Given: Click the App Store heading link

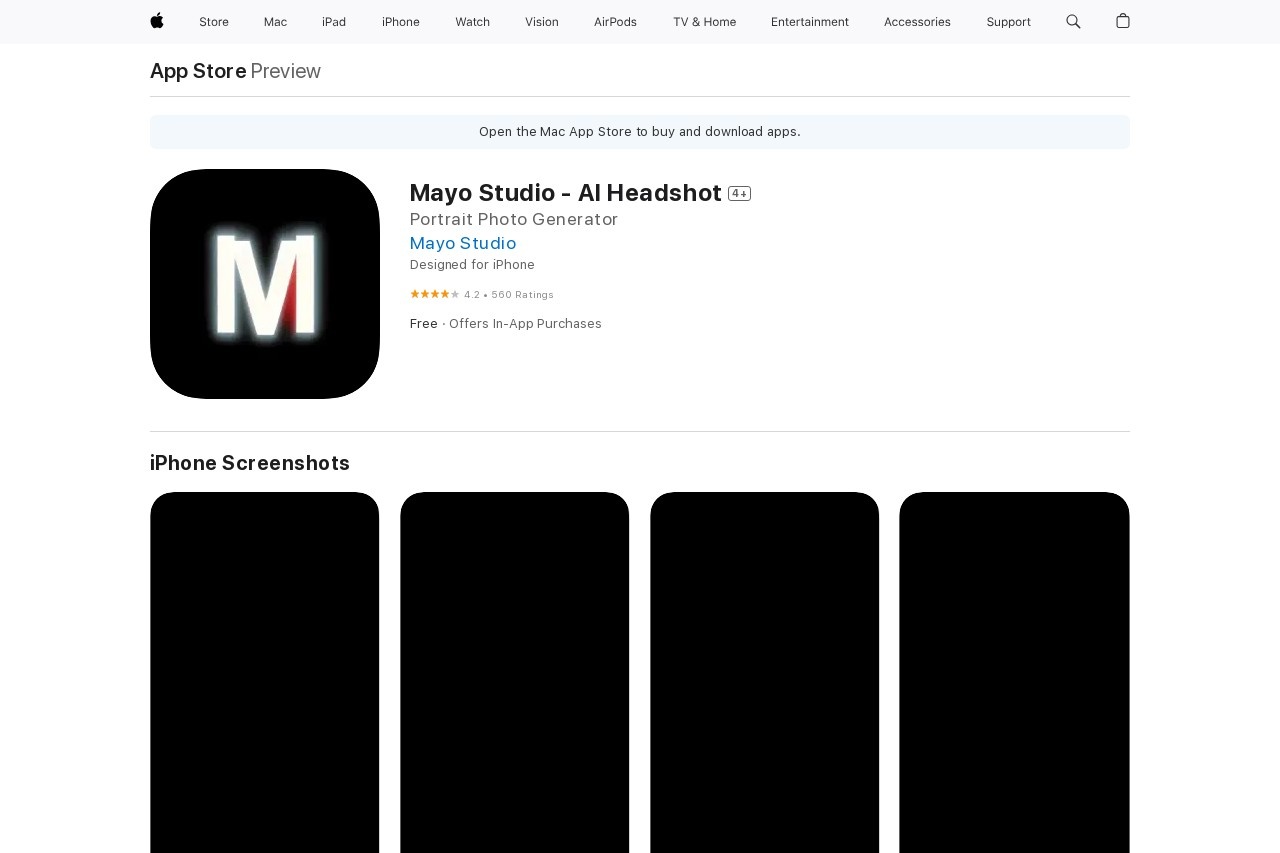Looking at the screenshot, I should [198, 71].
